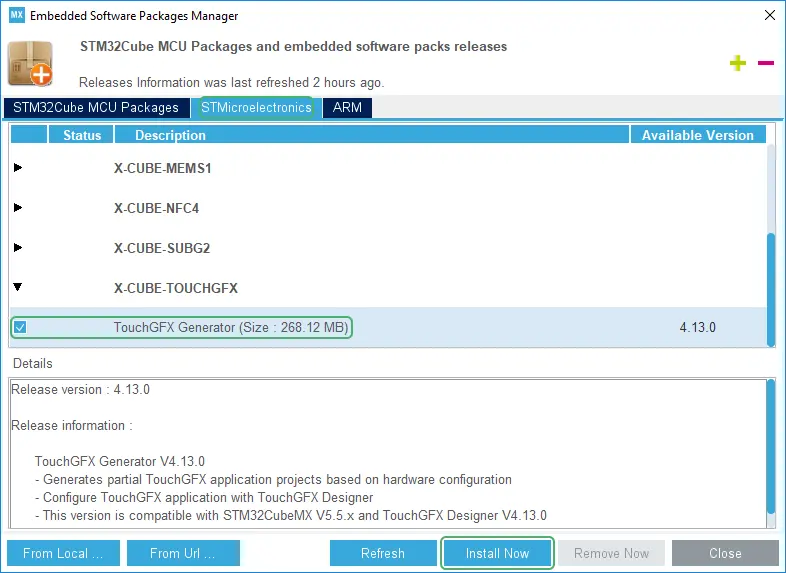Click the magenta minus collapse-all icon
The image size is (786, 573).
point(766,63)
